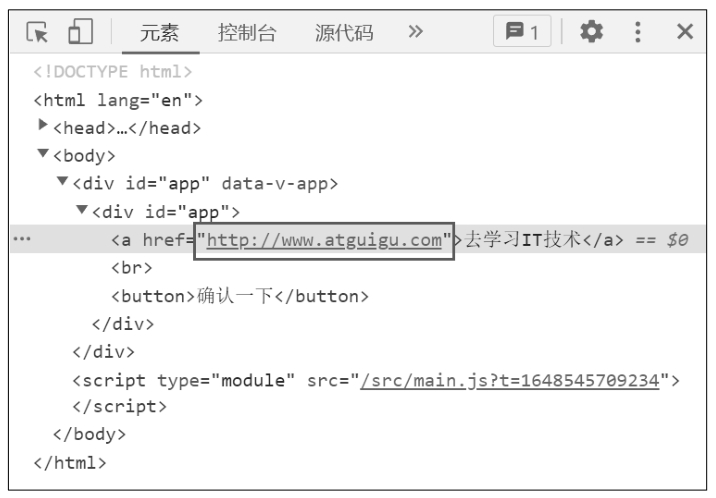This screenshot has height=498, width=716.
Task: Expand the head element node
Action: [x=43, y=126]
